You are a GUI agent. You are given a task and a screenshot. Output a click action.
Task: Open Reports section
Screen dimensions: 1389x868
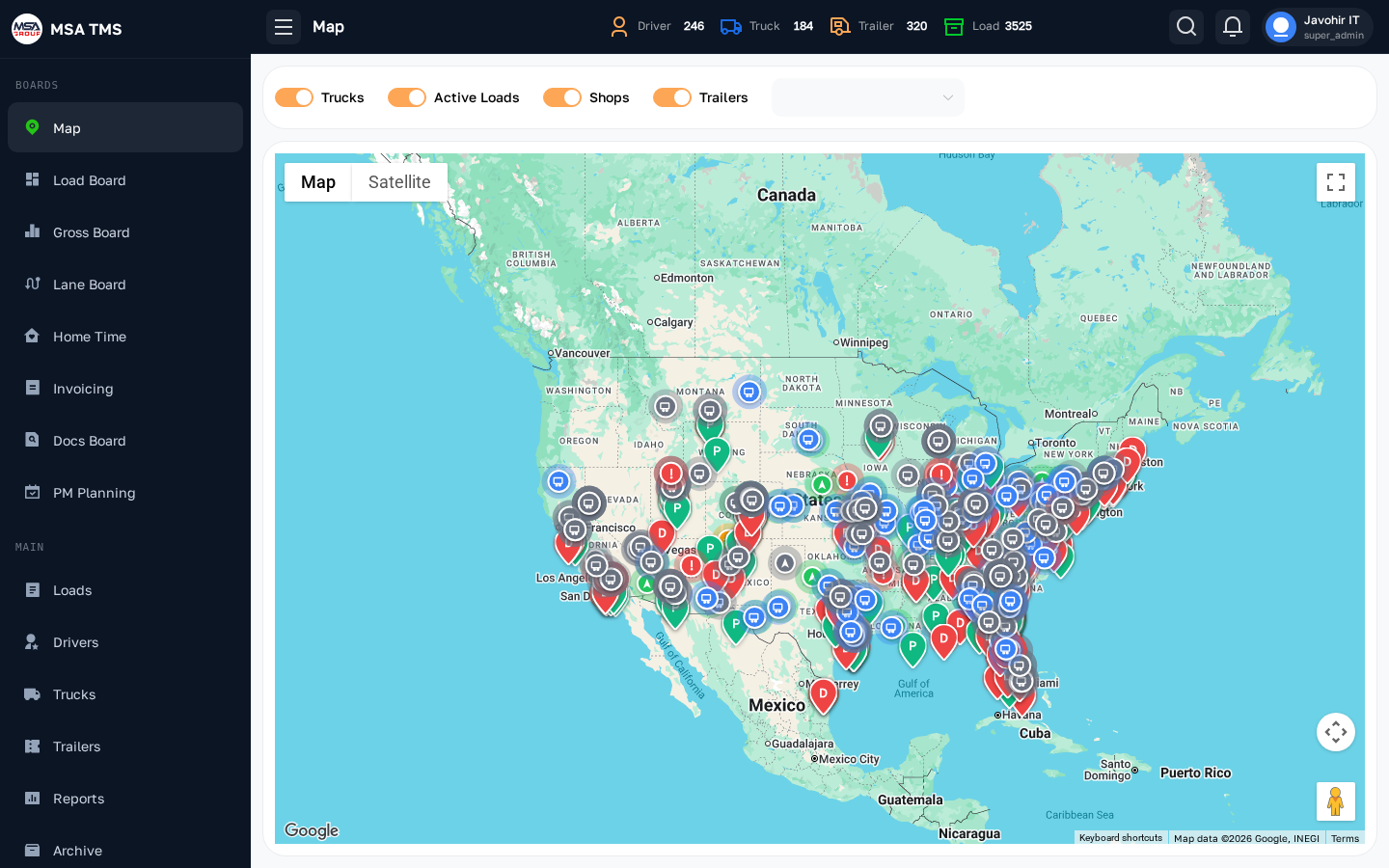point(125,798)
